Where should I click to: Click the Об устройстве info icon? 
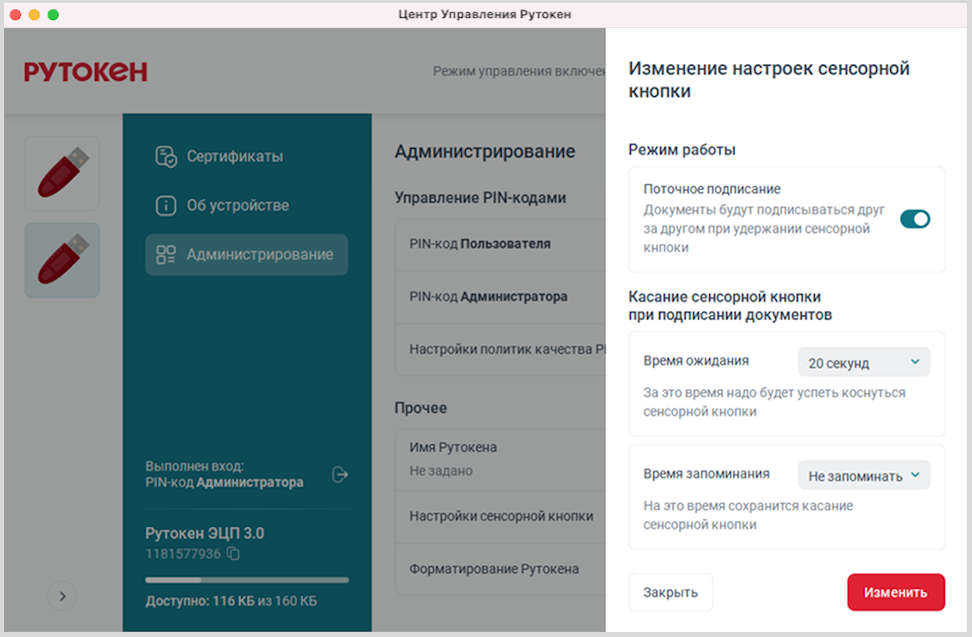click(166, 206)
